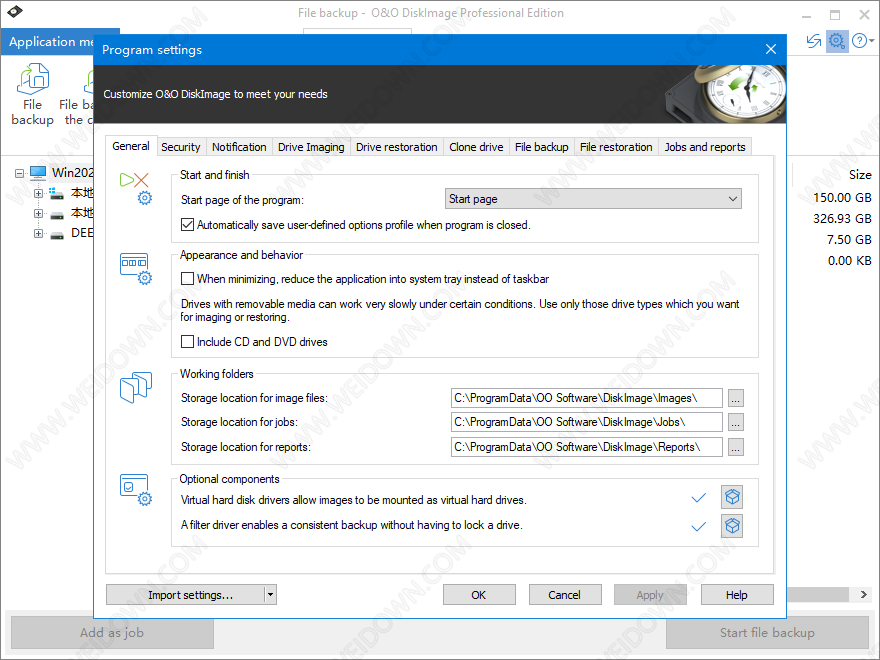Viewport: 880px width, 660px height.
Task: Click the virtual hard disk checkmark indicator
Action: click(699, 498)
